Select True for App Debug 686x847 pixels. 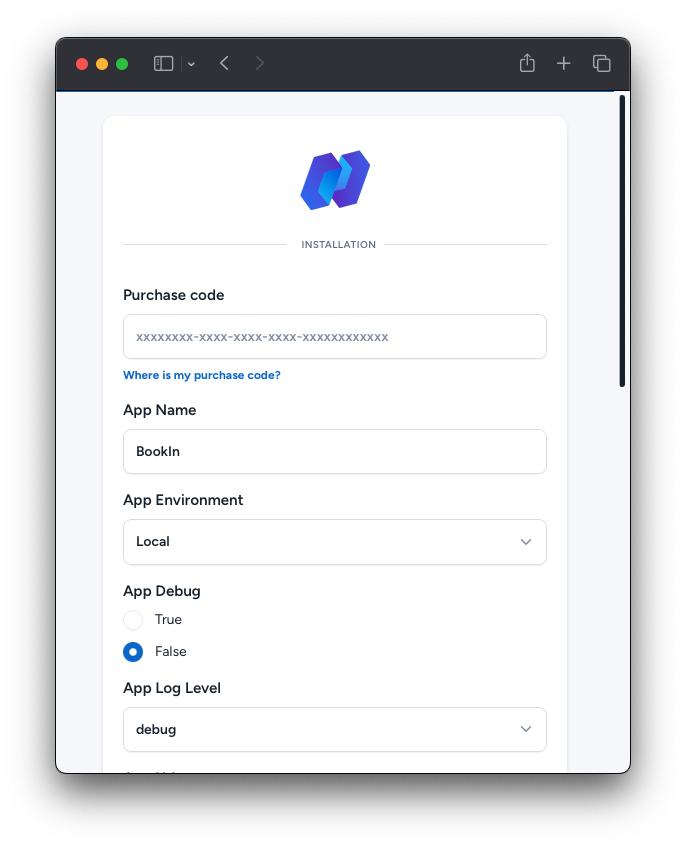(133, 620)
